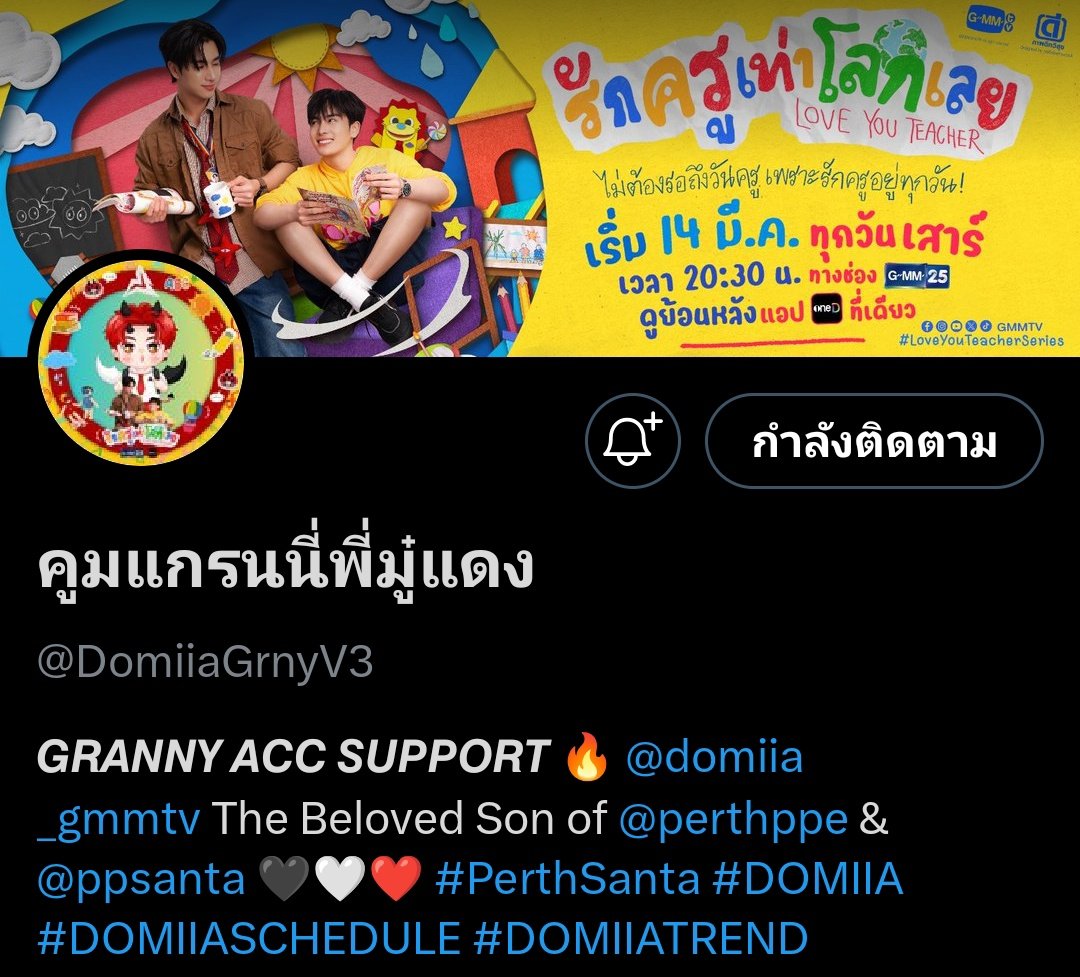This screenshot has height=977, width=1080.
Task: Tap the กำลังติดตาม following button
Action: 874,441
